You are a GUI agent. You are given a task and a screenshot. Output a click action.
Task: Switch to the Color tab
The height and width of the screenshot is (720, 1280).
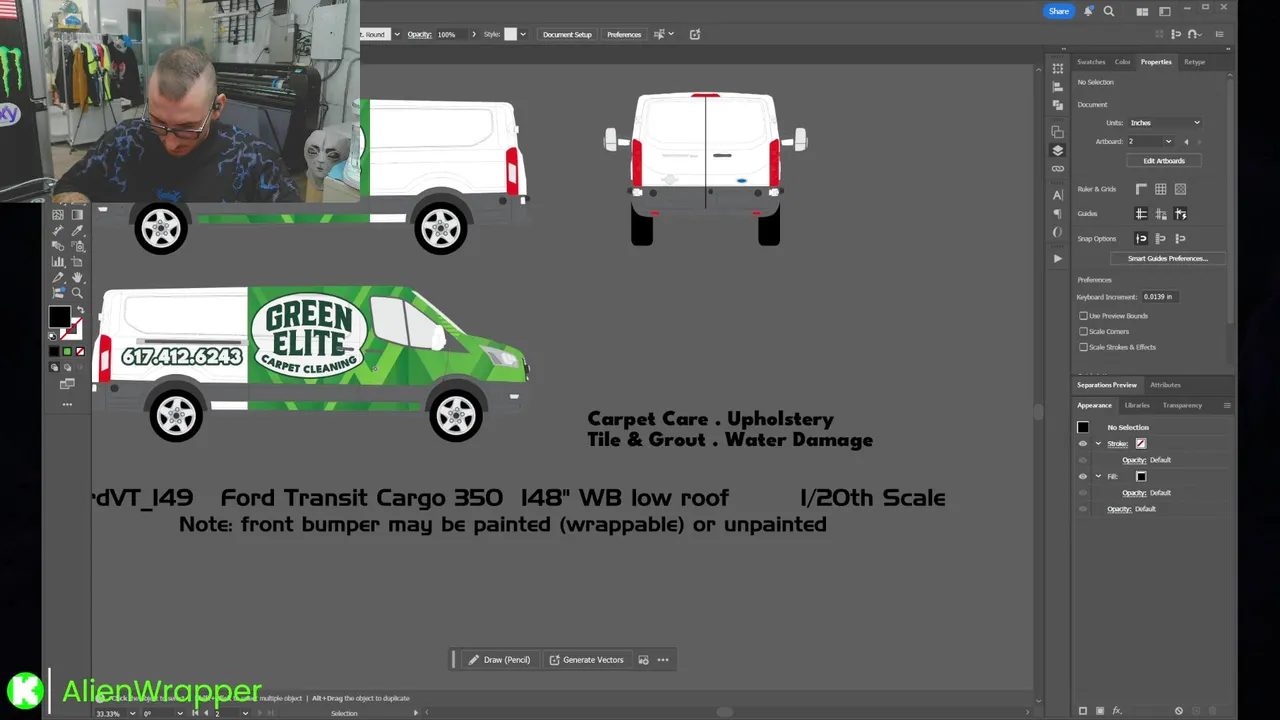(1123, 62)
